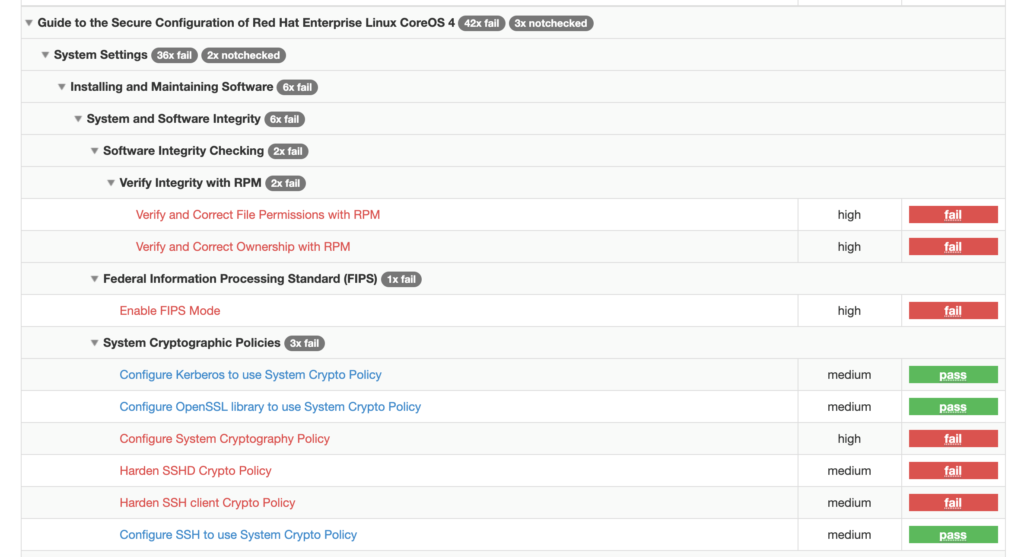
Task: Open Verify and Correct File Permissions rule
Action: tap(257, 215)
